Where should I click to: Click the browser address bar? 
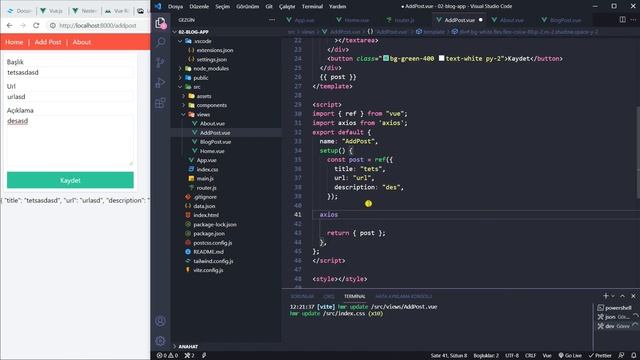[x=98, y=25]
